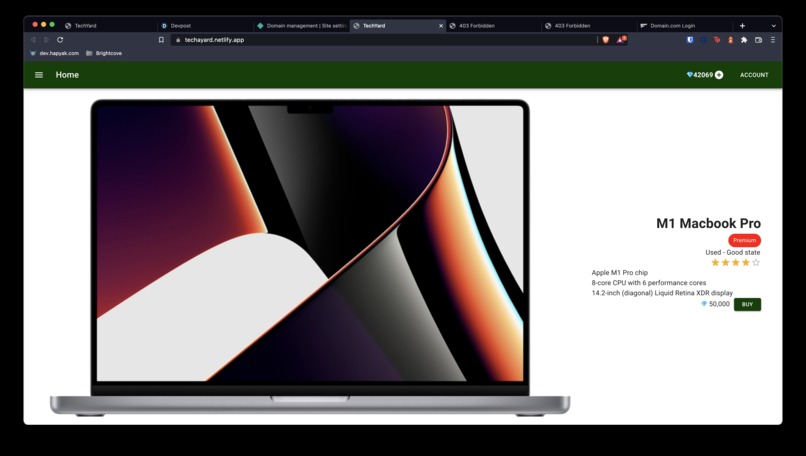Click the techayard.netlify.app address bar

pos(383,40)
